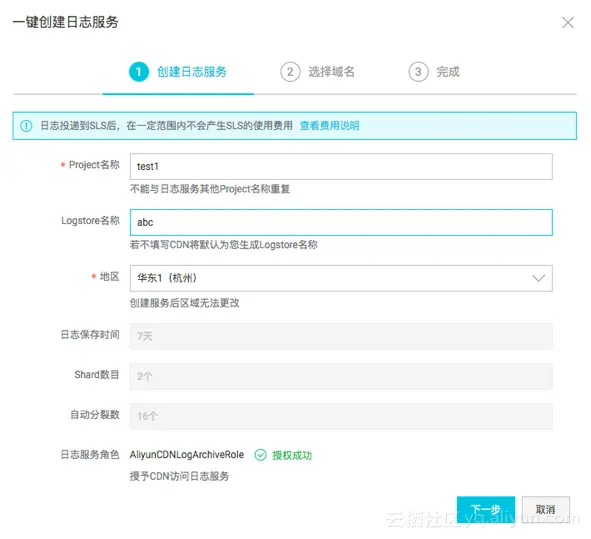Open the 完成 step tab

tap(448, 72)
